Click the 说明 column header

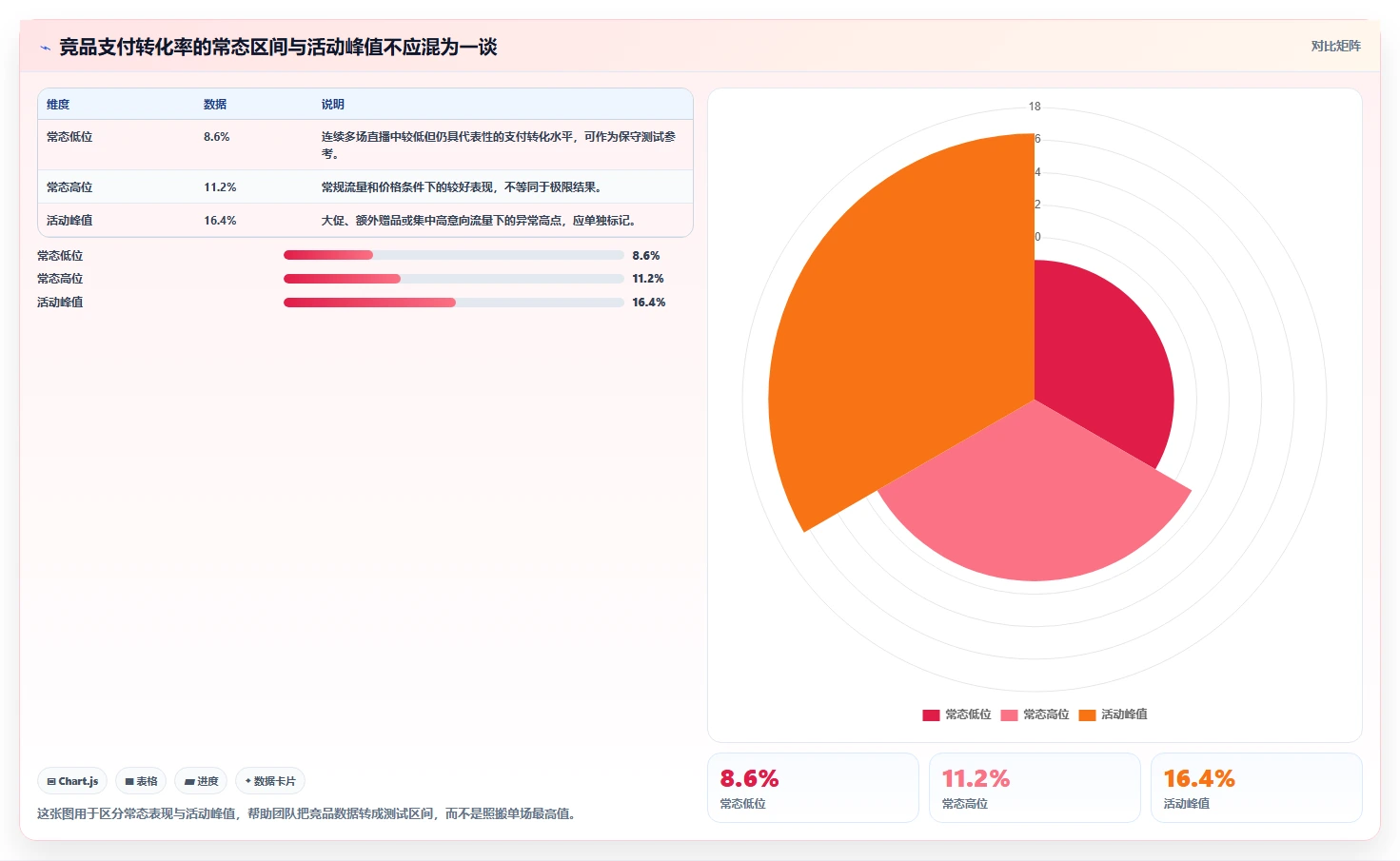pos(333,105)
